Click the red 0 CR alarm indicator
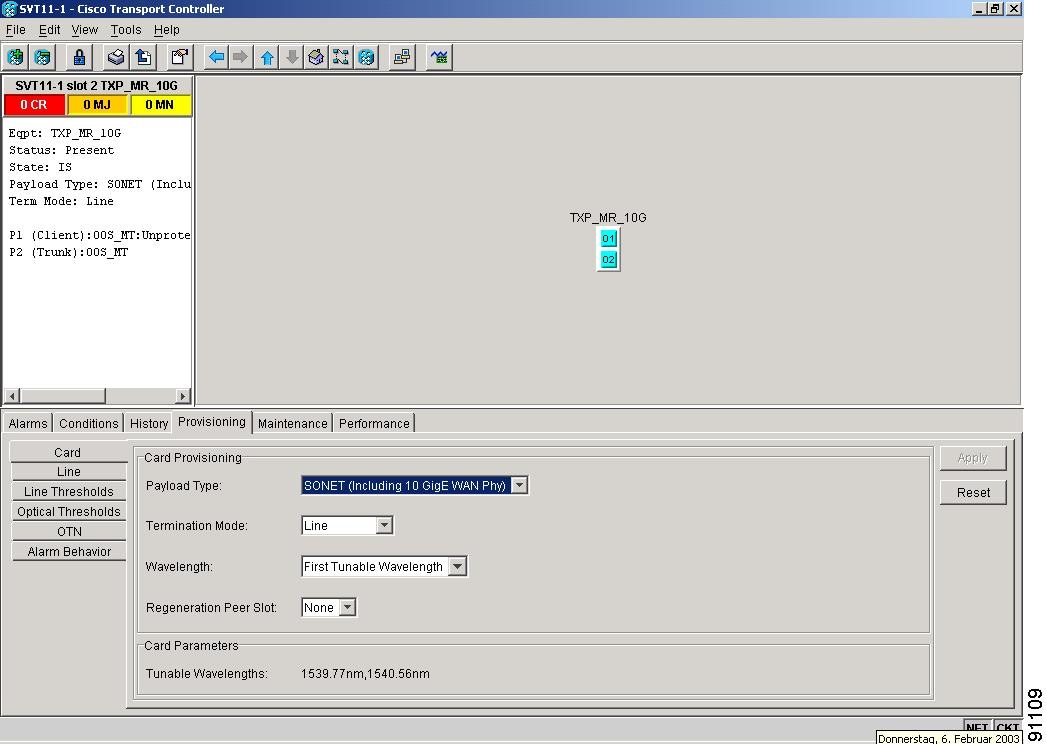 click(x=34, y=105)
